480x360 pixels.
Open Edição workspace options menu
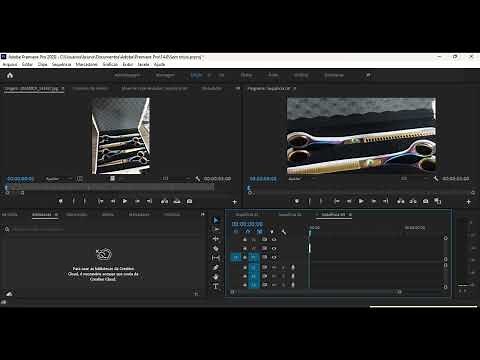click(209, 75)
